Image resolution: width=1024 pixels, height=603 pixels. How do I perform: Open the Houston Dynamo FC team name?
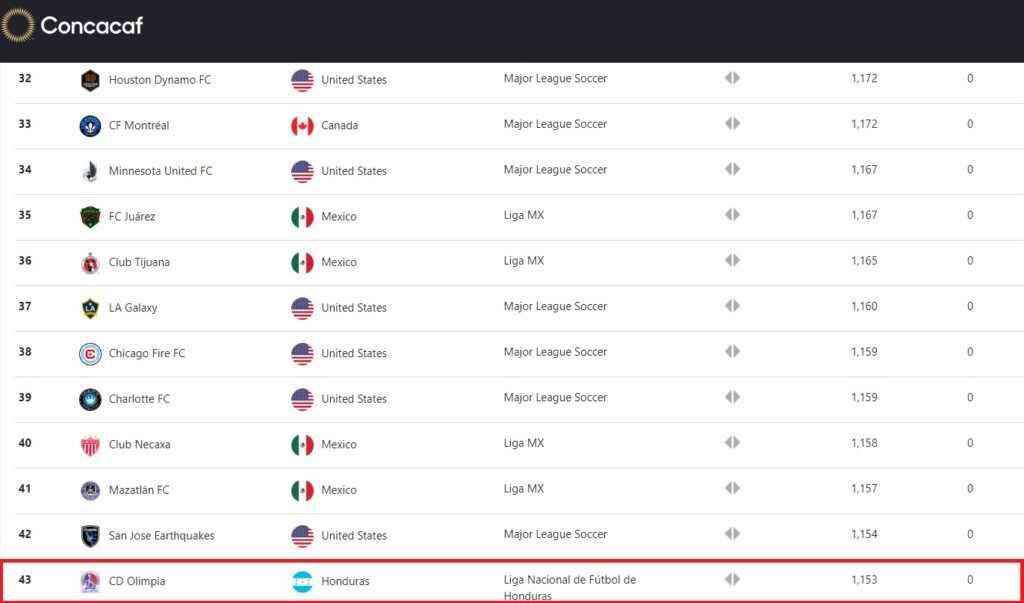[160, 80]
